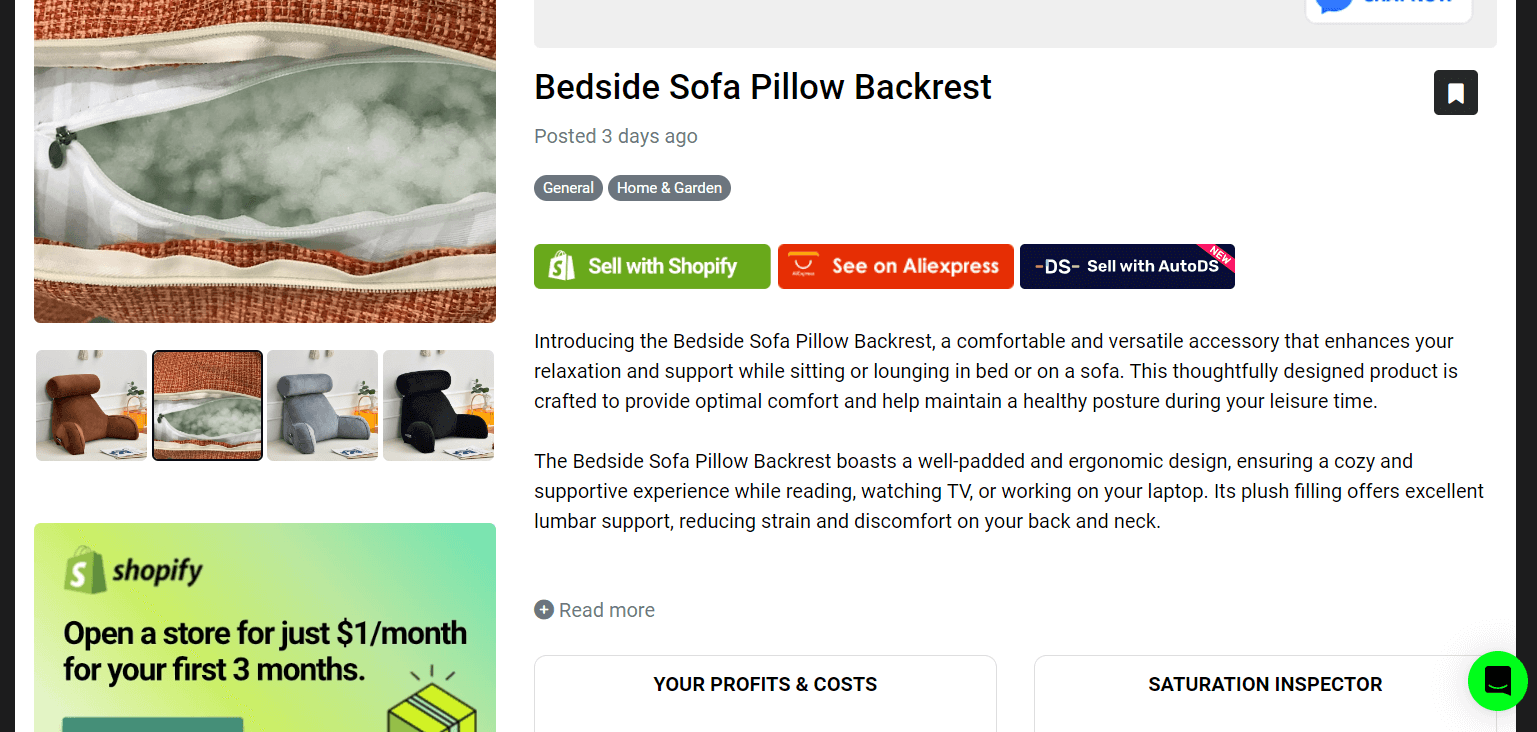Open the Home & Garden category tag
The image size is (1537, 732).
click(x=669, y=188)
